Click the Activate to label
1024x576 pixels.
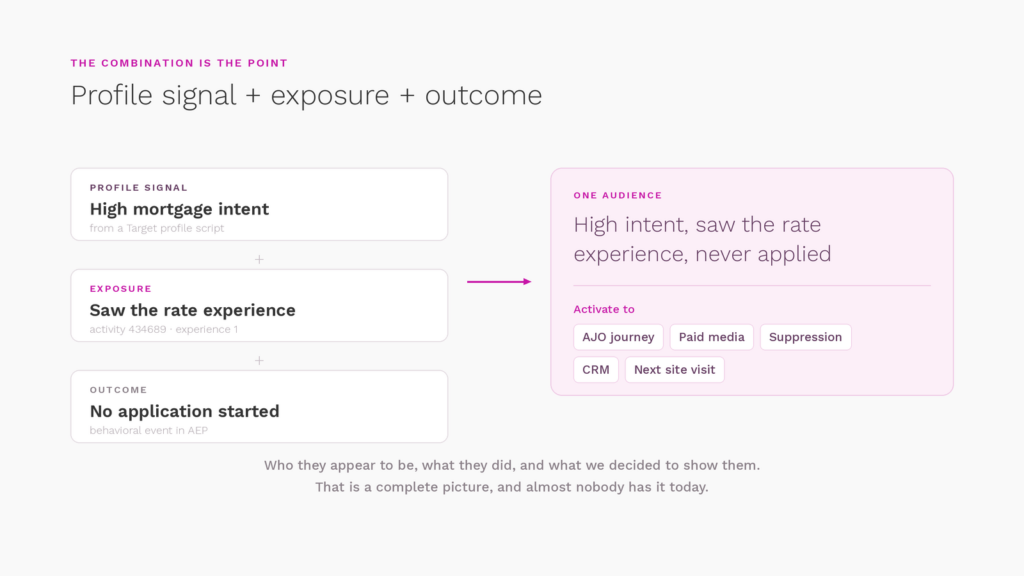pos(603,309)
